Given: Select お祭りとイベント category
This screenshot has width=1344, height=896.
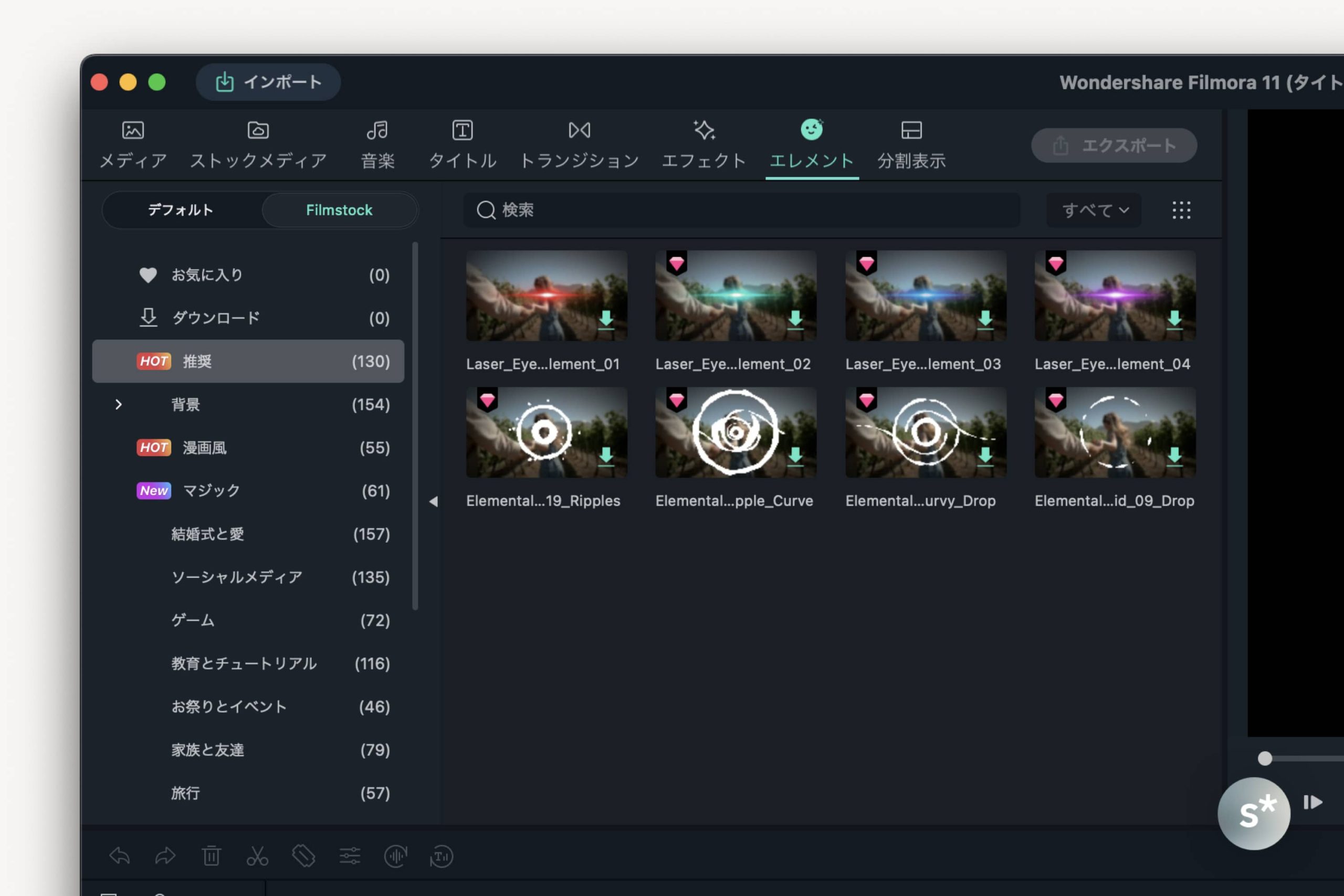Looking at the screenshot, I should [x=248, y=707].
